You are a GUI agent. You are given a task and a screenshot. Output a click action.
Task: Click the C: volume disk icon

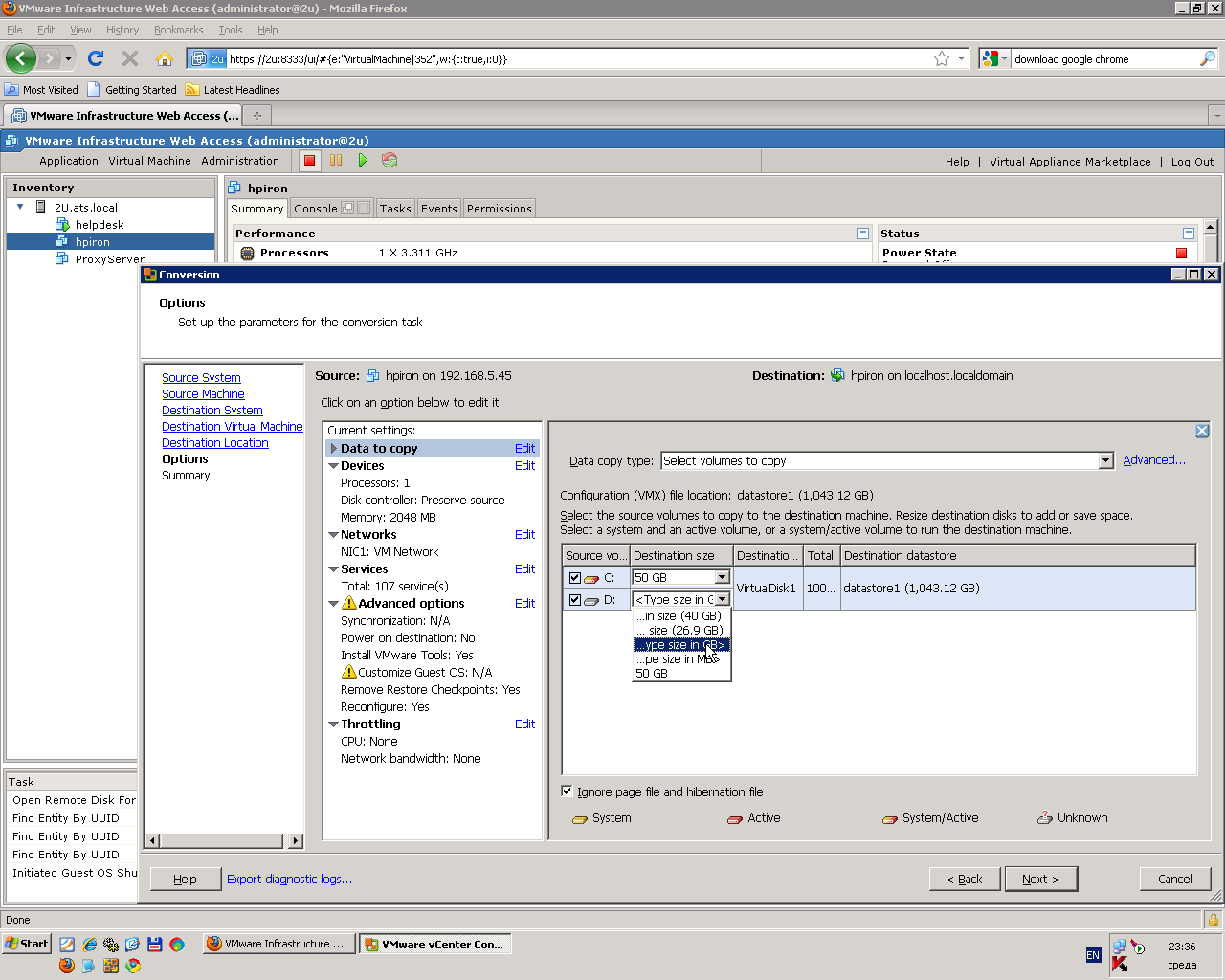[x=590, y=578]
